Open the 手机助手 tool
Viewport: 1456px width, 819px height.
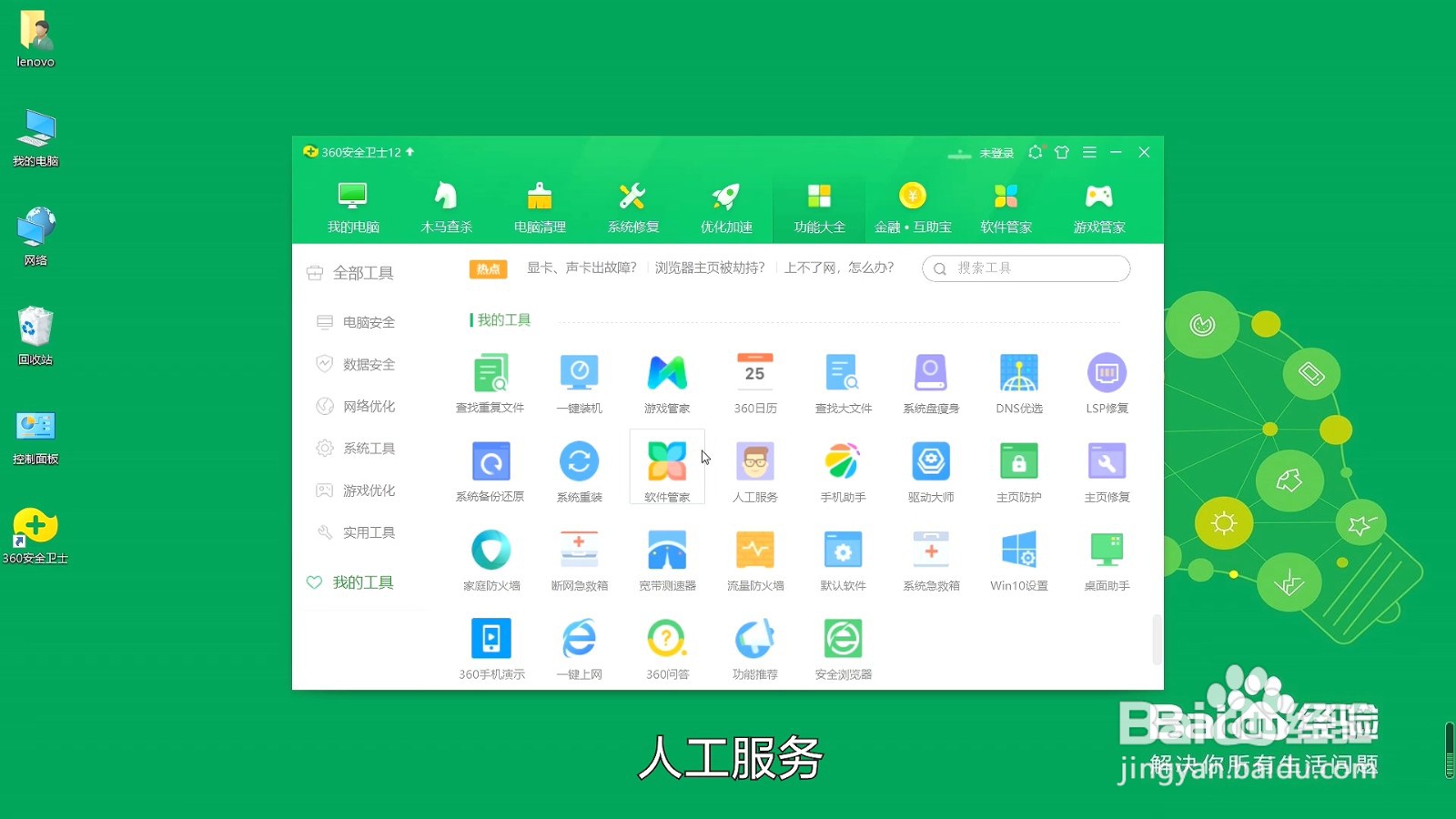[x=844, y=471]
